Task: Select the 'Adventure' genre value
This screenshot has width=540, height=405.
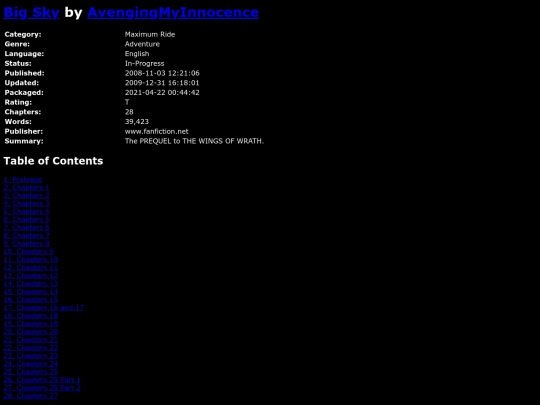Action: pos(142,44)
